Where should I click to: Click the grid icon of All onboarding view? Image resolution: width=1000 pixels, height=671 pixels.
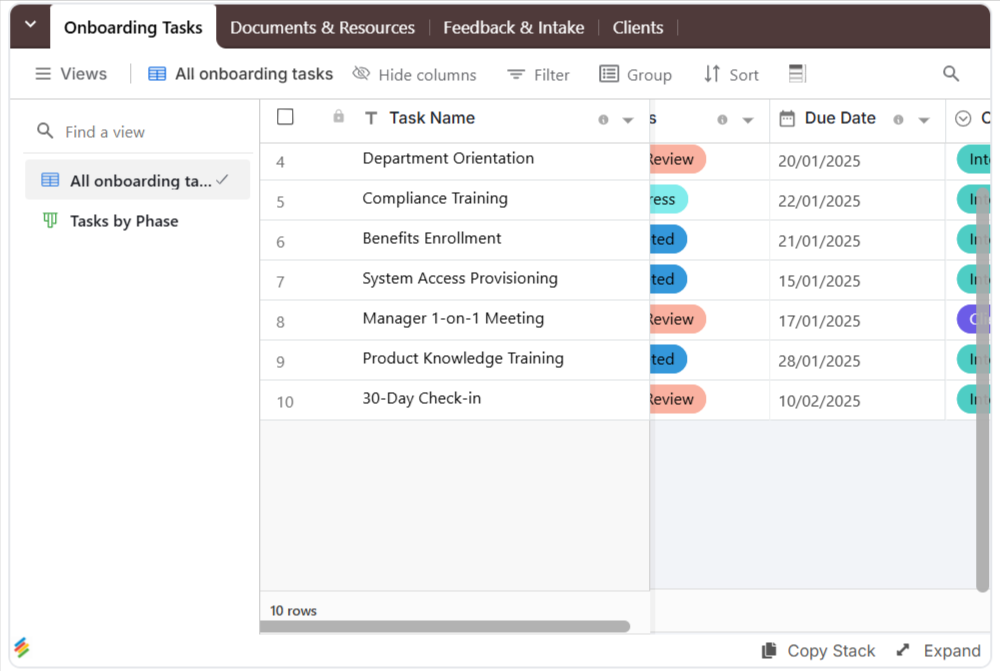click(50, 180)
